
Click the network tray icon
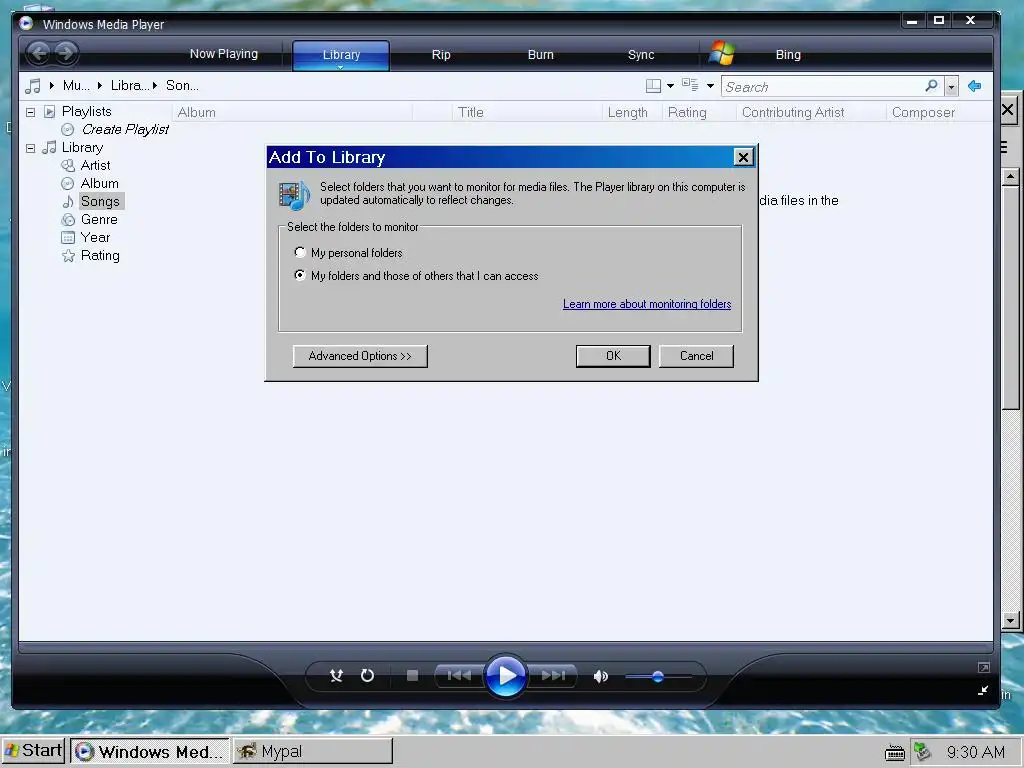tap(921, 752)
